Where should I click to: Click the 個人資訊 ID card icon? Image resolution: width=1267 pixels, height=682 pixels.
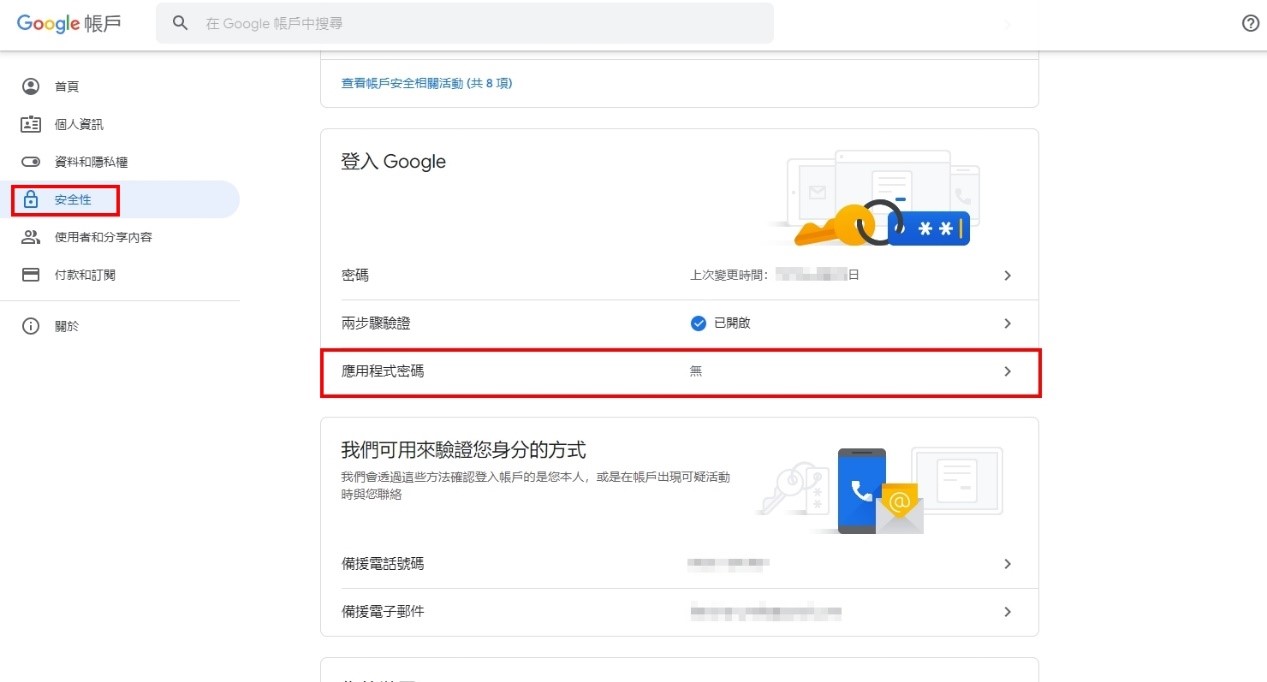click(31, 124)
